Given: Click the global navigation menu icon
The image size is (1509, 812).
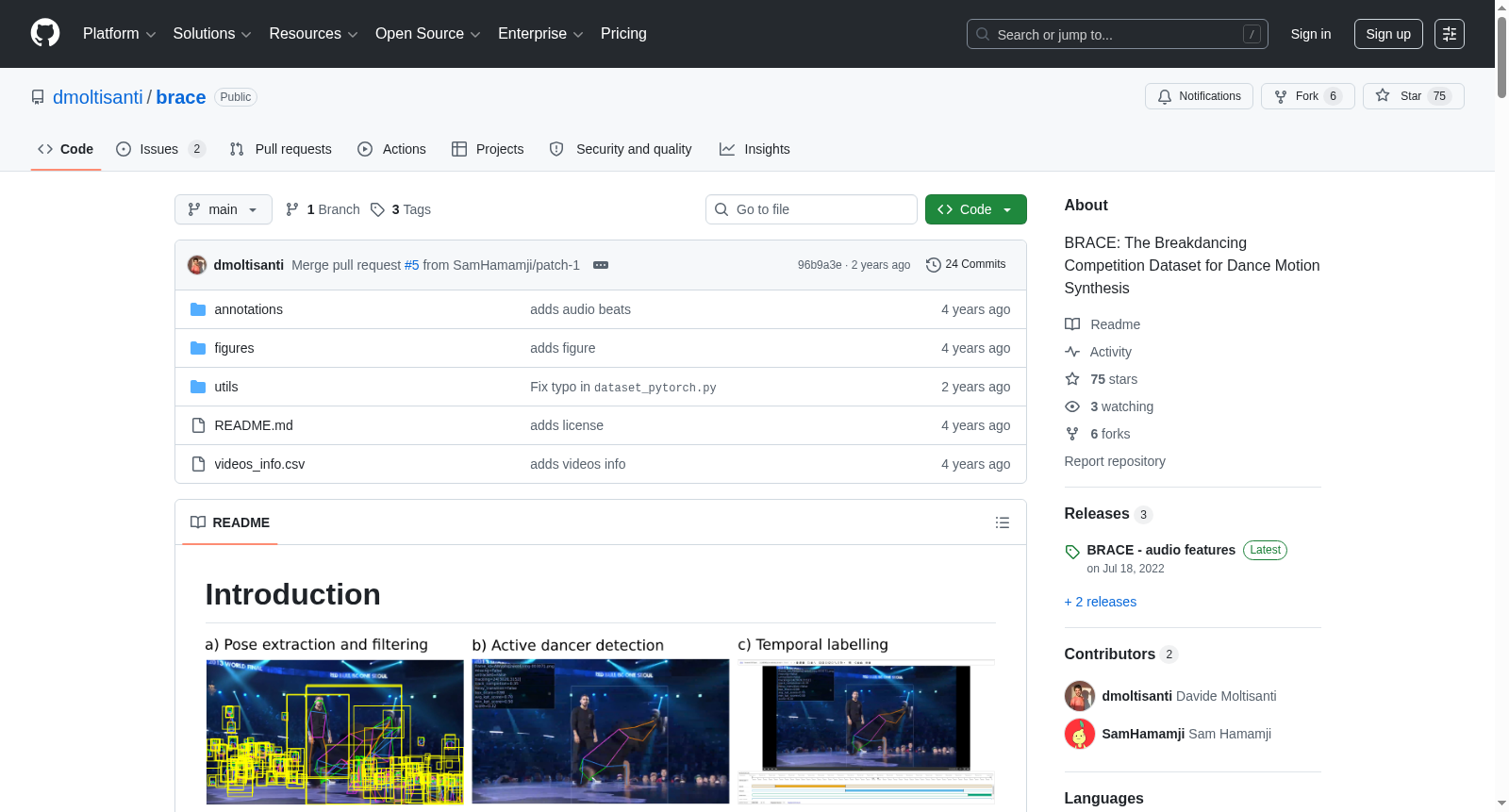Looking at the screenshot, I should 1450,34.
